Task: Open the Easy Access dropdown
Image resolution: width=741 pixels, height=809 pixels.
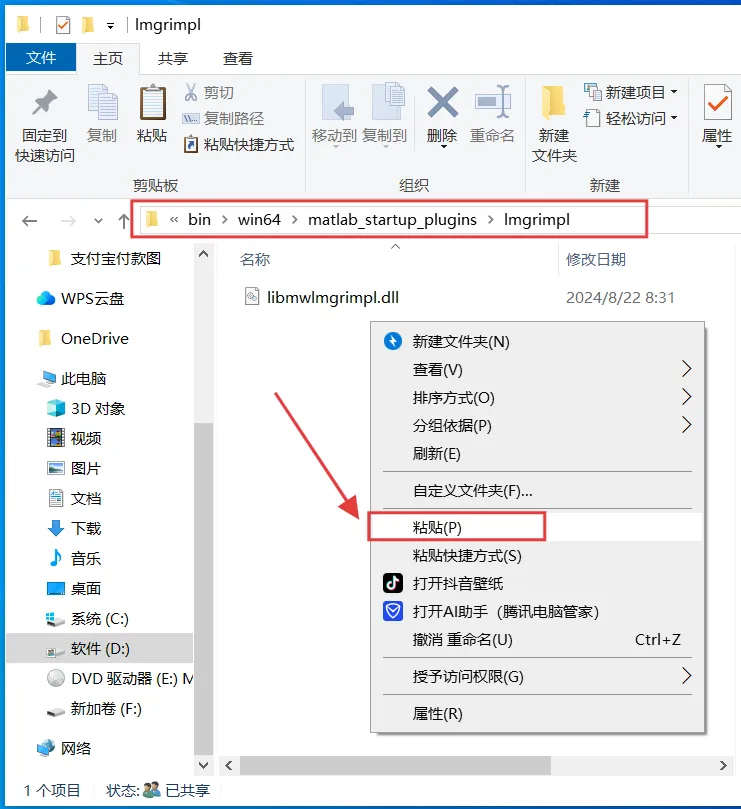Action: point(631,119)
